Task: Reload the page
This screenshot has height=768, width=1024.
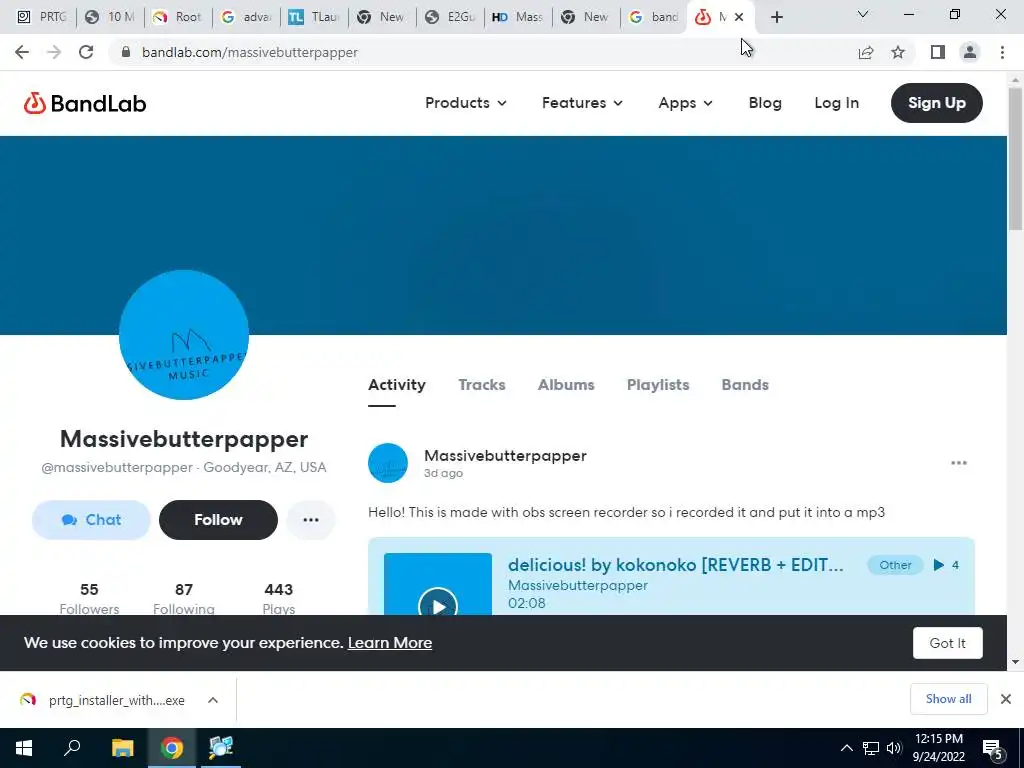Action: click(86, 52)
